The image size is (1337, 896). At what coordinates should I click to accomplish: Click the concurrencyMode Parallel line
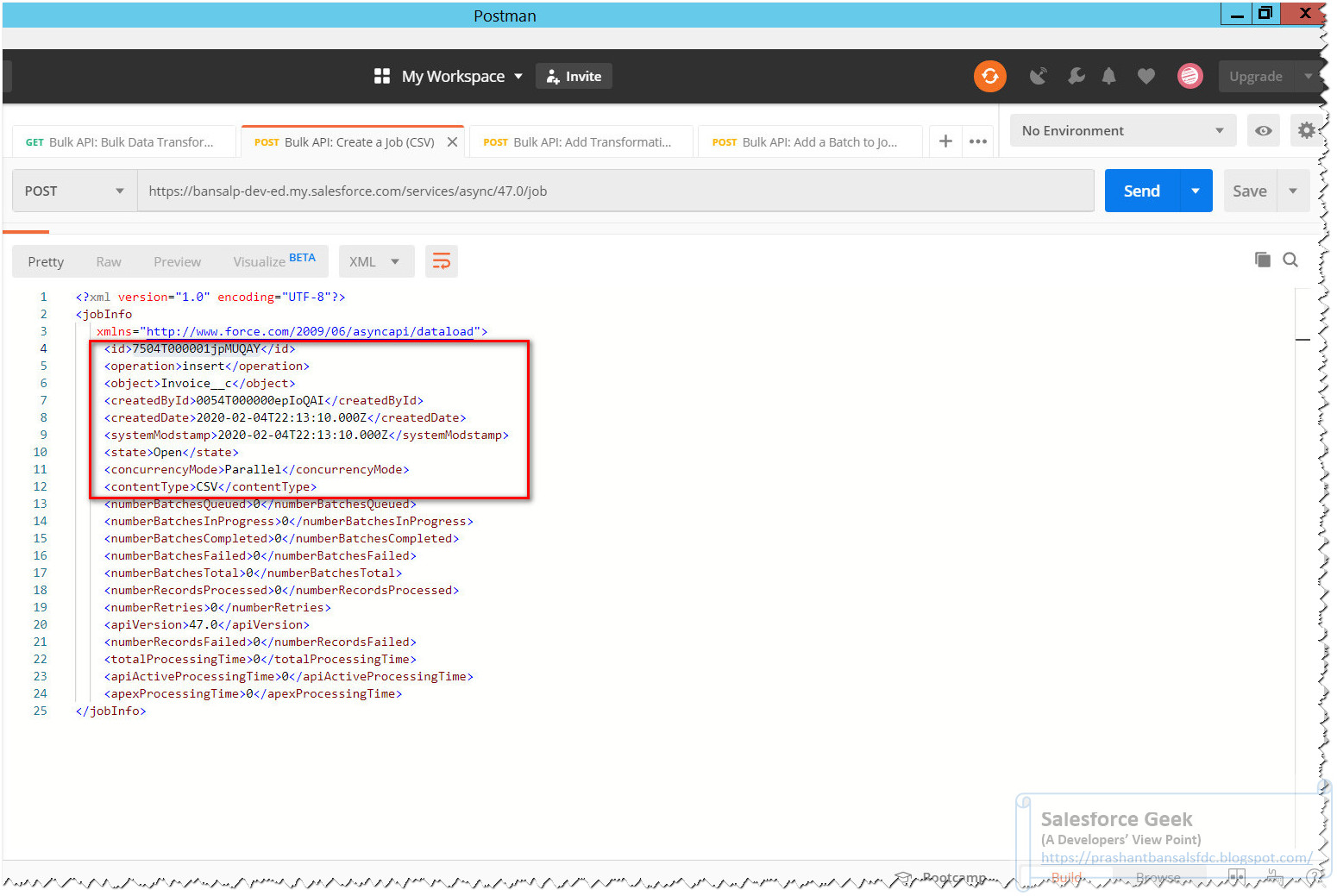[x=257, y=469]
